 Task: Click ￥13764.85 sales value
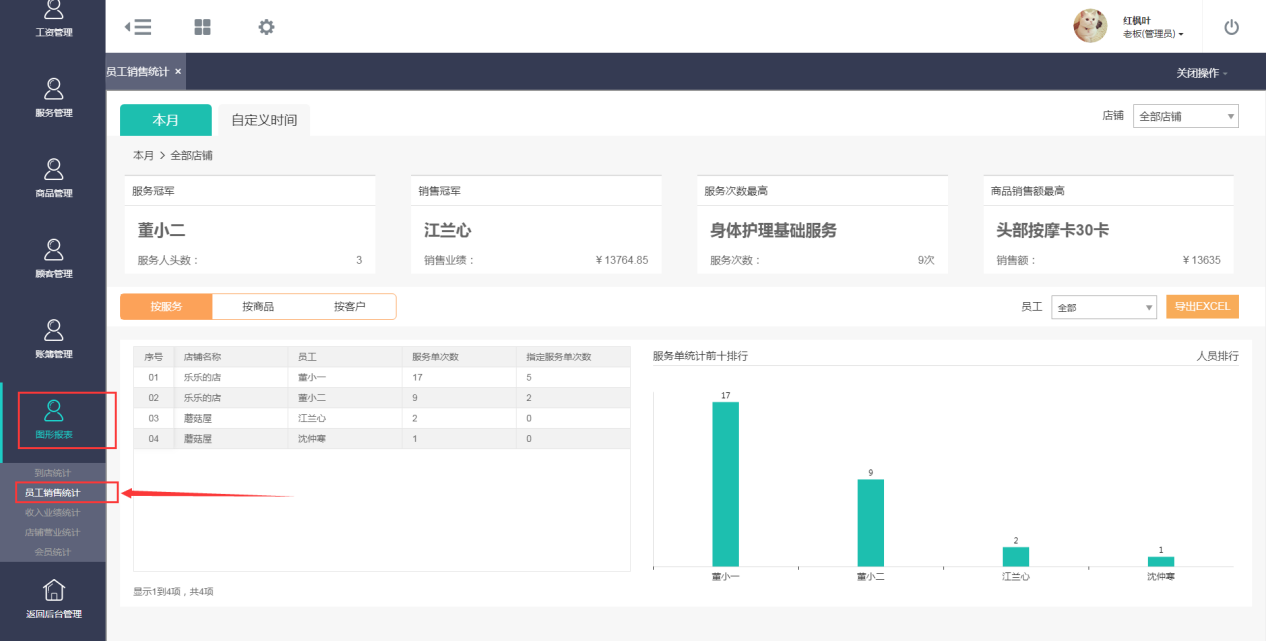(x=621, y=261)
